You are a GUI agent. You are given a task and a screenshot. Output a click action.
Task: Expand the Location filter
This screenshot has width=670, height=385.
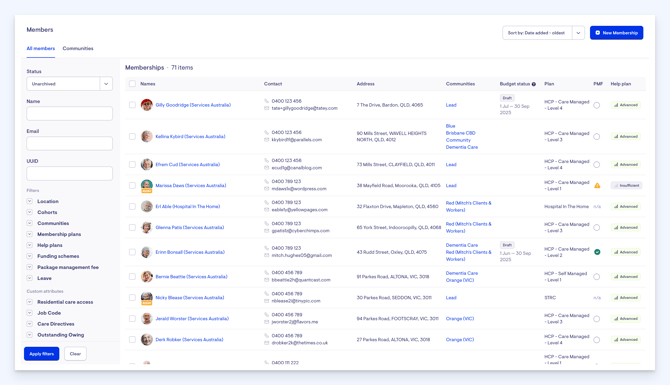pos(29,201)
